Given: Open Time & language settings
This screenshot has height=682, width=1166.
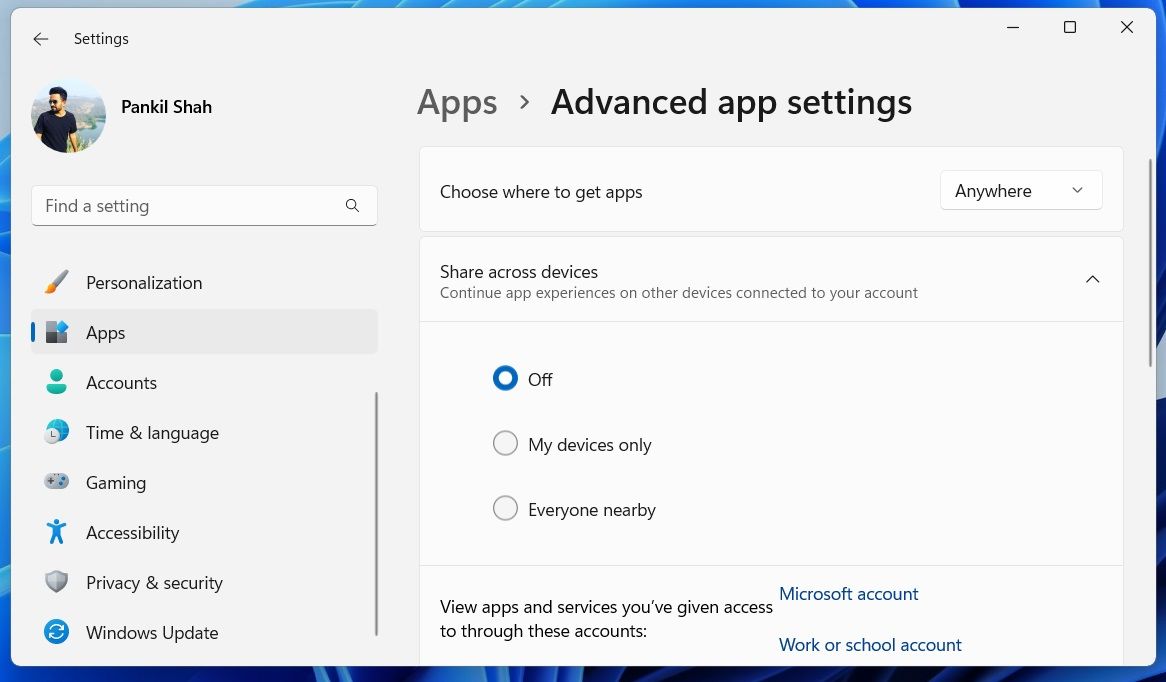Looking at the screenshot, I should click(204, 432).
